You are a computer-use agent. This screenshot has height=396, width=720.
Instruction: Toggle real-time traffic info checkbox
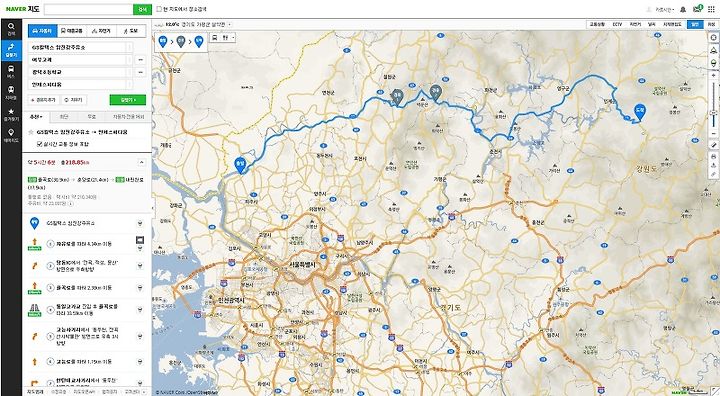(39, 144)
